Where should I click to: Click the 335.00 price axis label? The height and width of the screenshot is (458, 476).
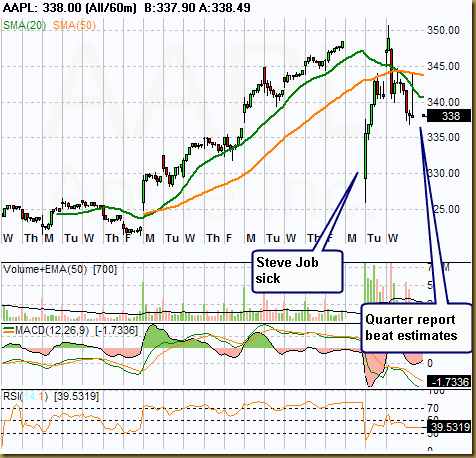(x=443, y=137)
